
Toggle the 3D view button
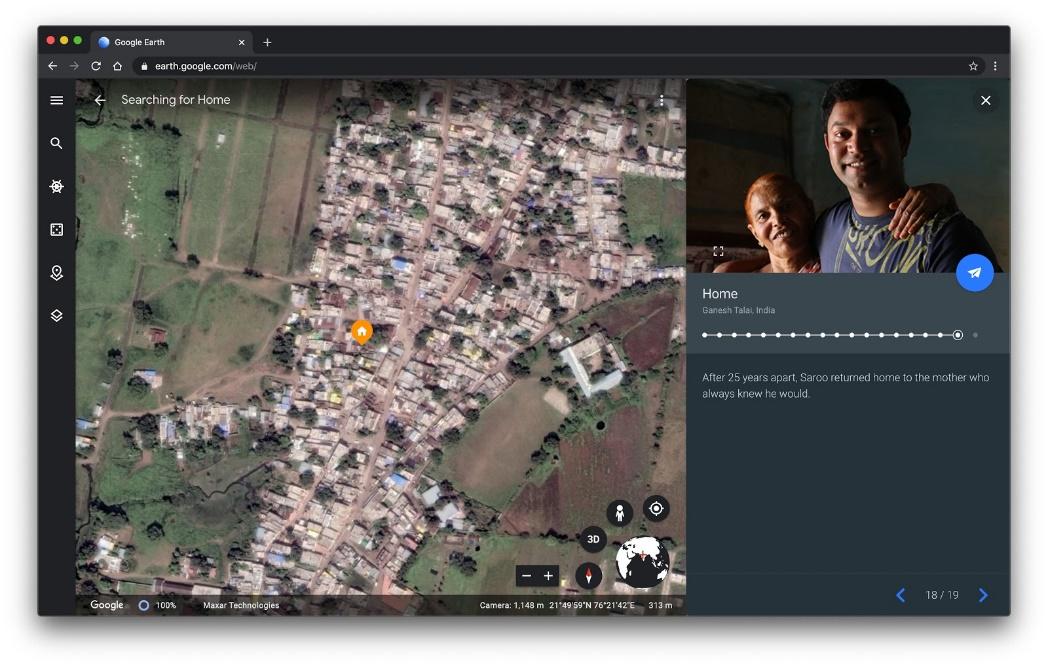pyautogui.click(x=593, y=540)
